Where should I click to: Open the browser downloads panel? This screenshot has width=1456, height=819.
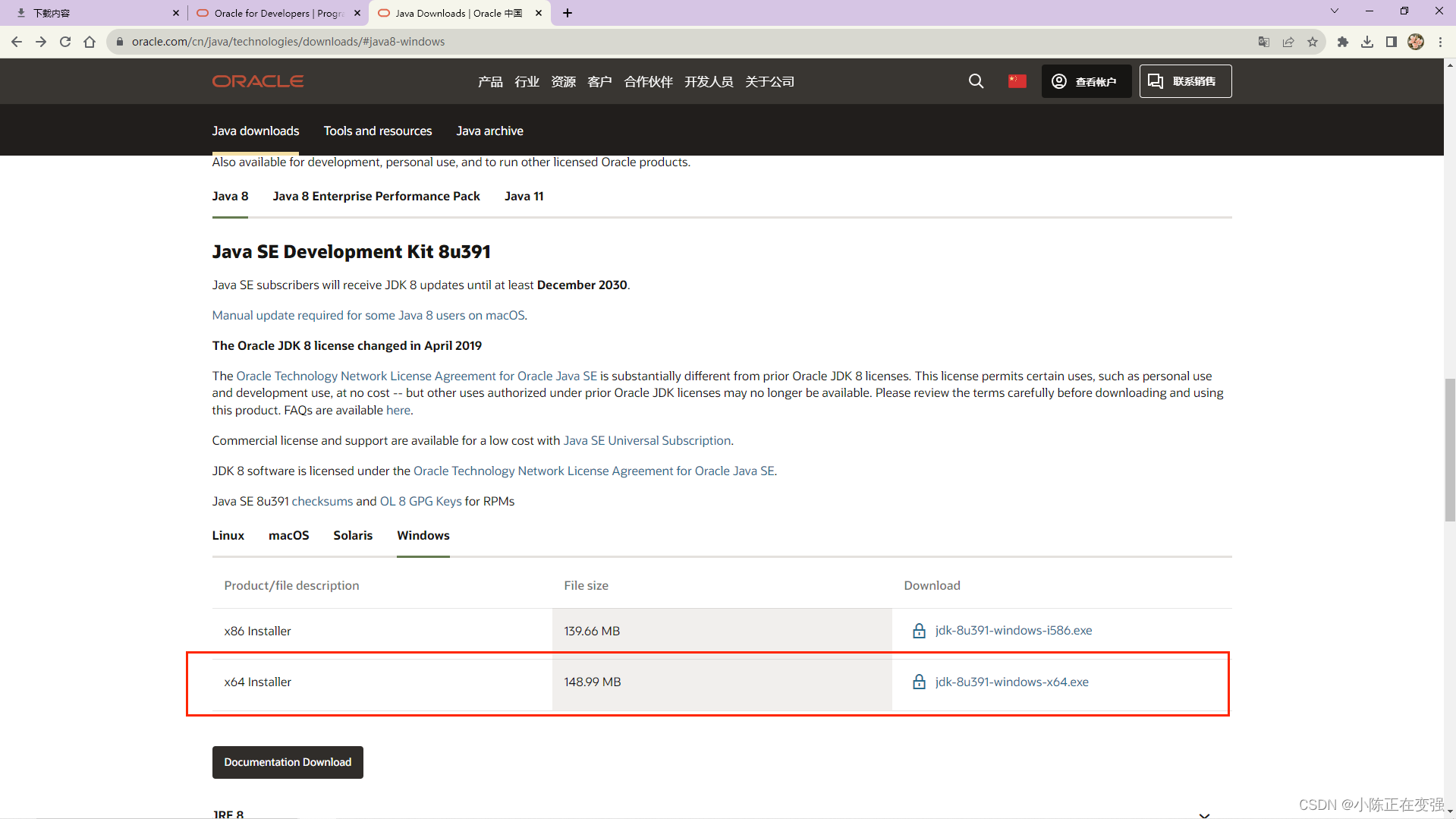click(1367, 42)
